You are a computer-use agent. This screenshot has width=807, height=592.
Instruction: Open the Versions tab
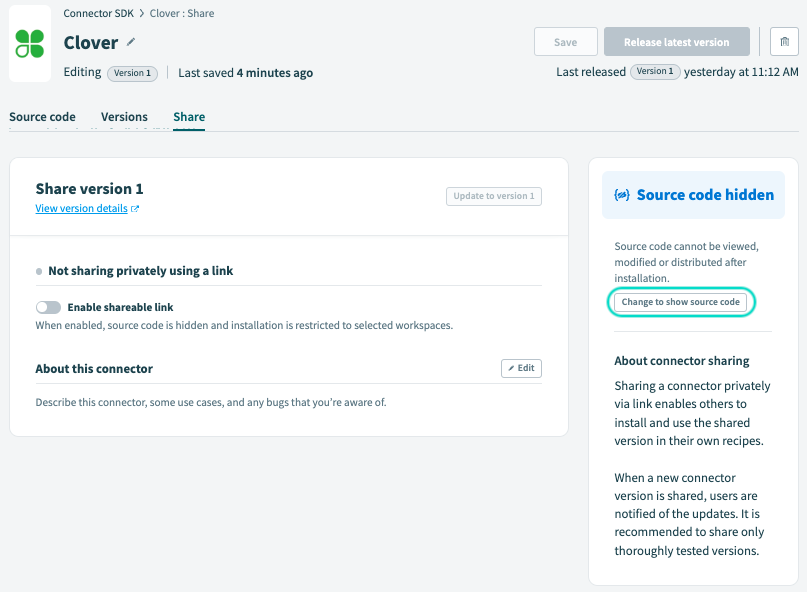point(124,117)
